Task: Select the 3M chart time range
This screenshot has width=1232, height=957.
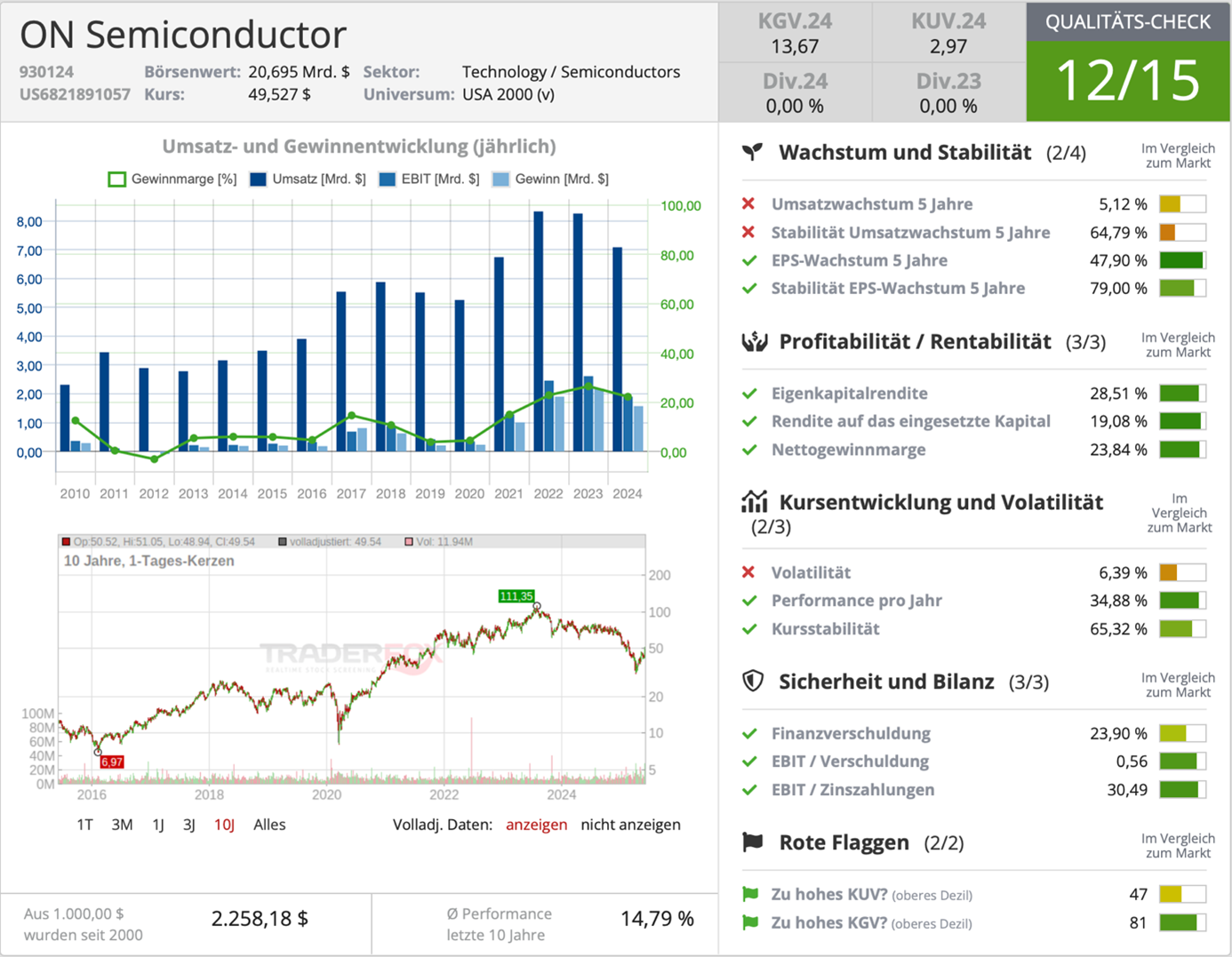Action: [122, 825]
